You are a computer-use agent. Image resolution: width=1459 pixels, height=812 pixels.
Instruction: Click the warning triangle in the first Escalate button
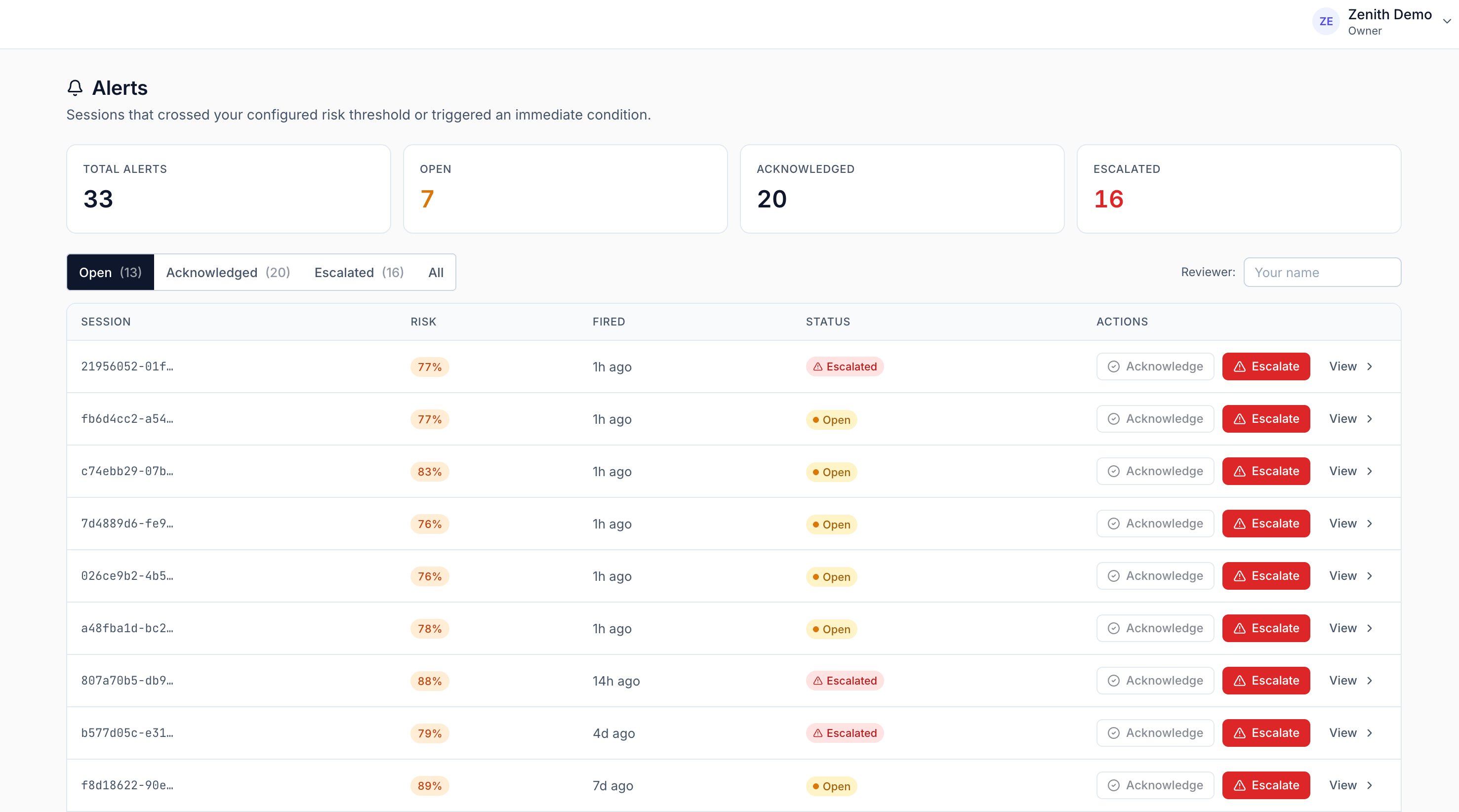coord(1238,366)
